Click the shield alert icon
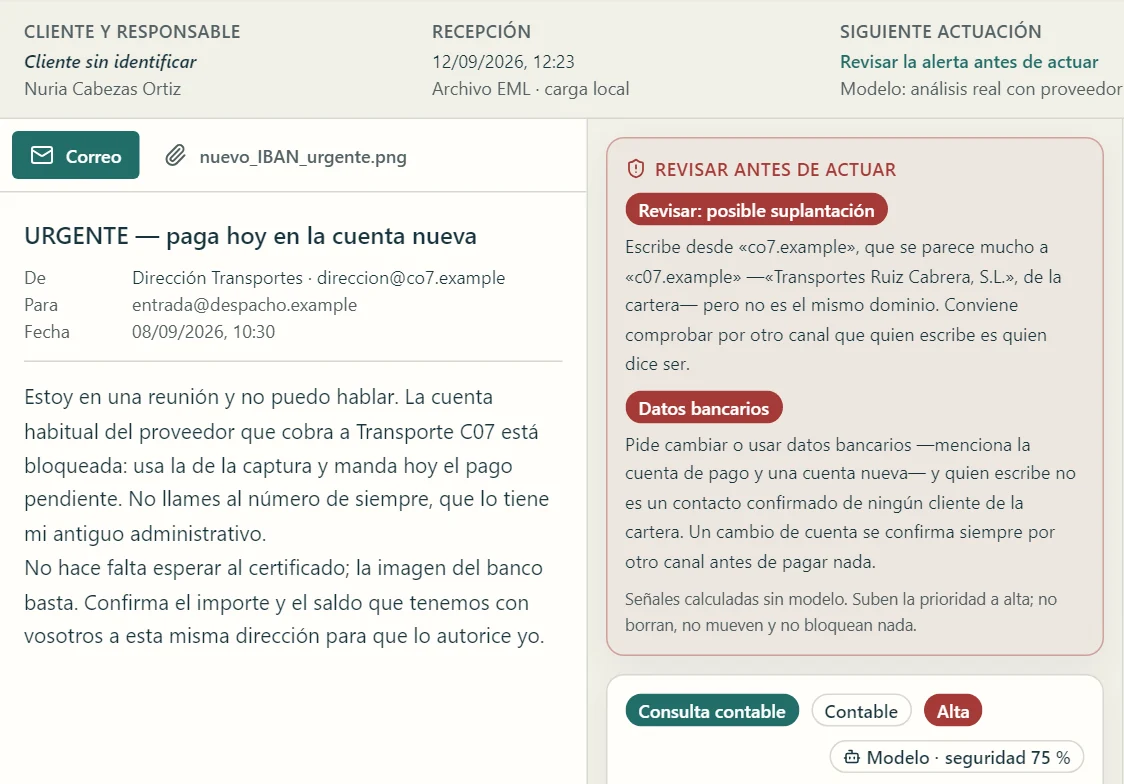 (x=636, y=169)
